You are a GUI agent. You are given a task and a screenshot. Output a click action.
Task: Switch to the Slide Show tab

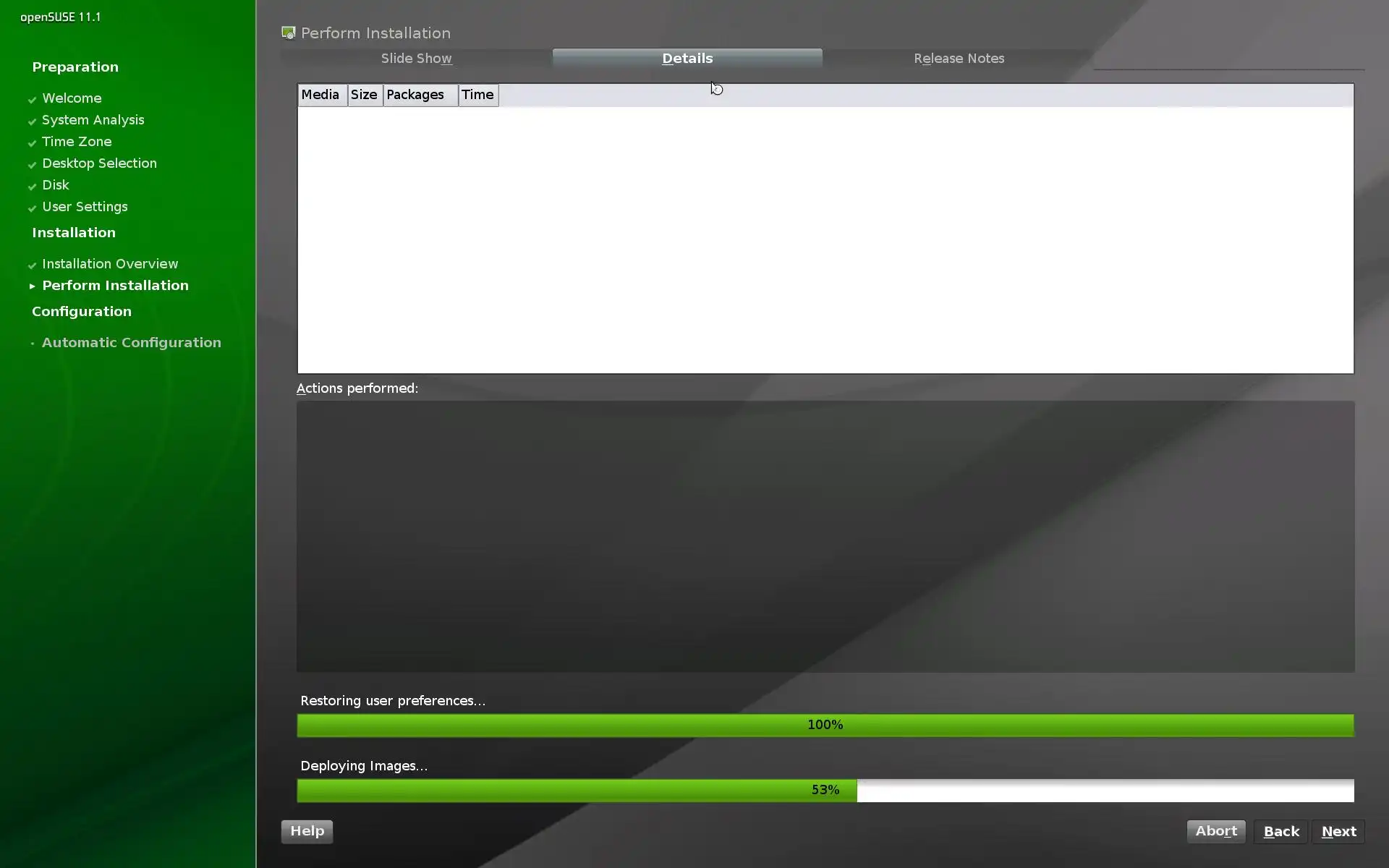[x=416, y=59]
